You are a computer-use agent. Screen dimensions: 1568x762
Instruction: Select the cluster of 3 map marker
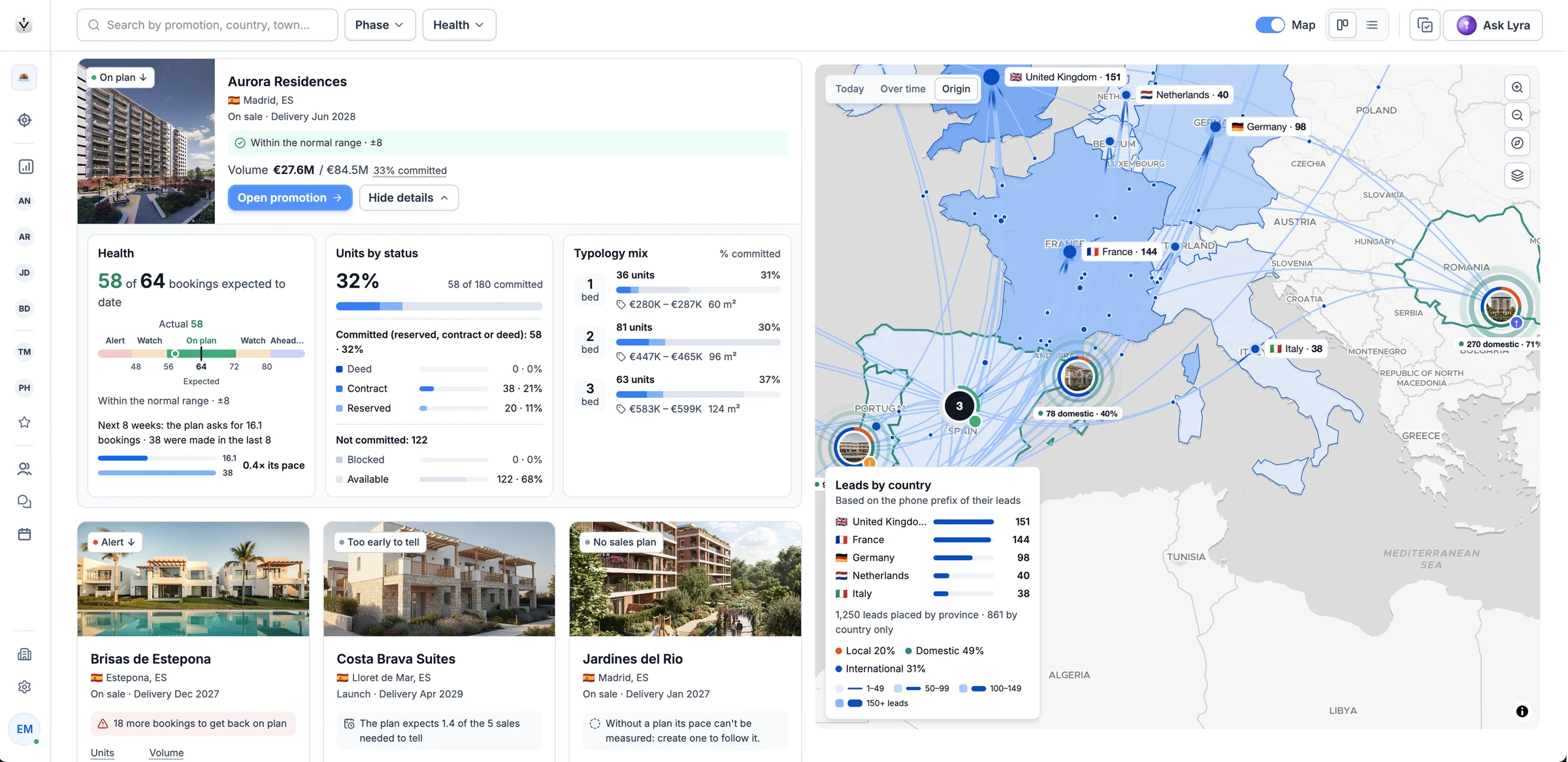959,406
